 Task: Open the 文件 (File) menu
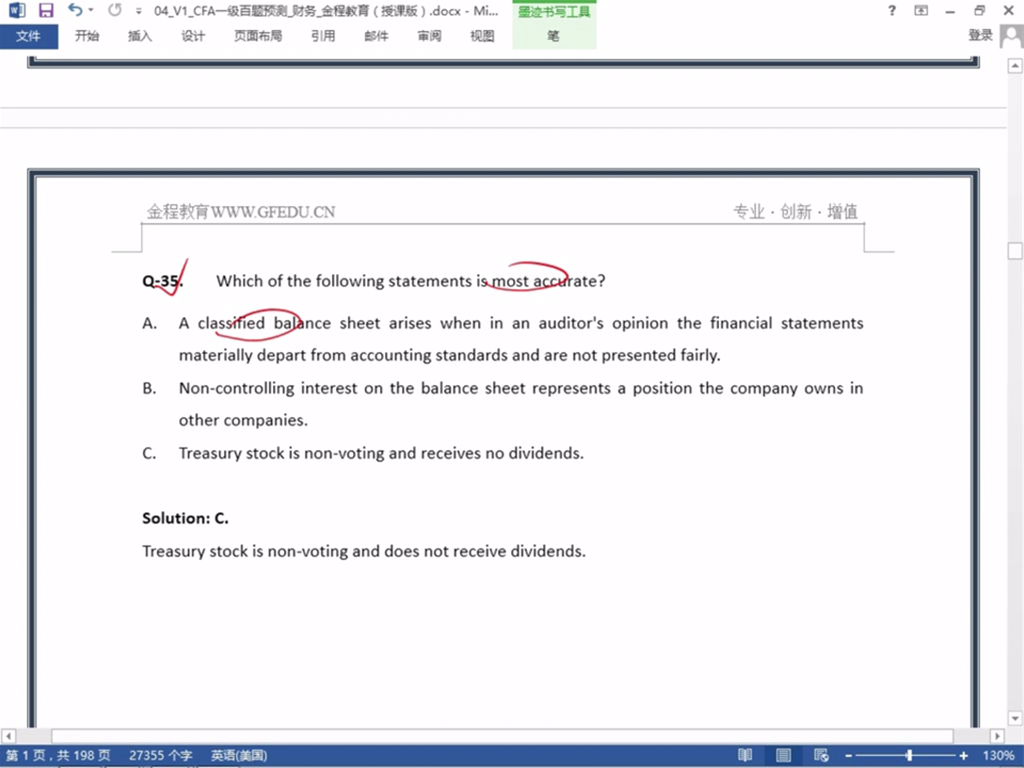pyautogui.click(x=29, y=36)
